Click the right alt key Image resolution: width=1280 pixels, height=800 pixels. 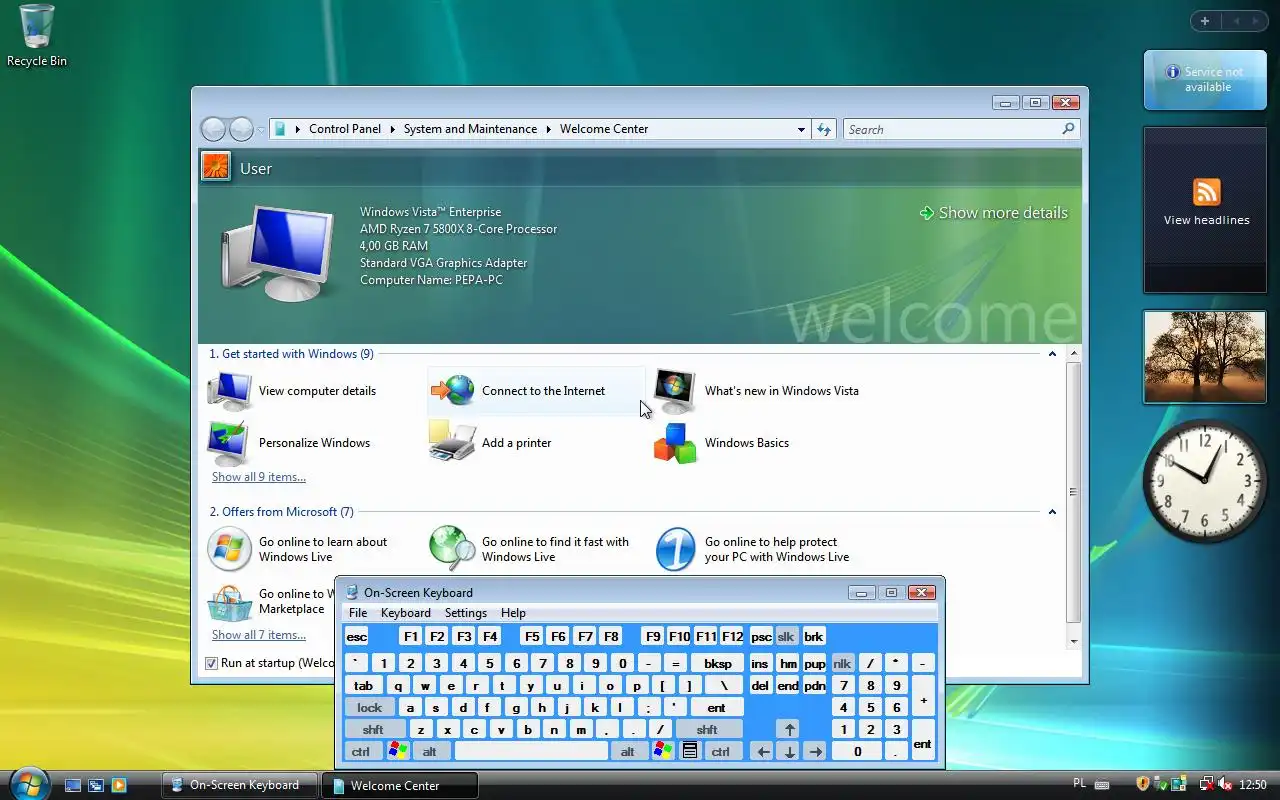point(628,751)
